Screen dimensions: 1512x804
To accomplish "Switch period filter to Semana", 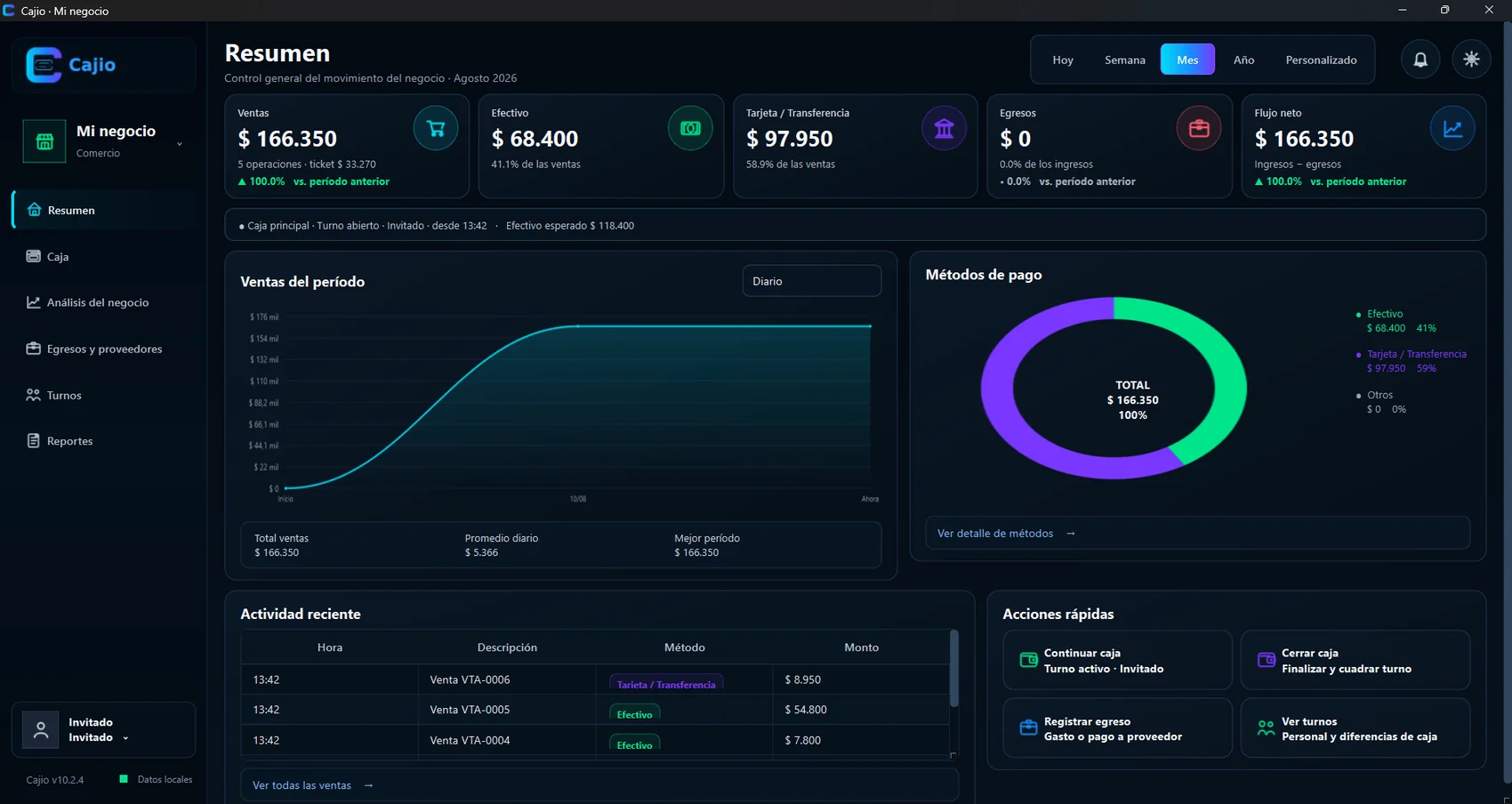I will tap(1124, 60).
